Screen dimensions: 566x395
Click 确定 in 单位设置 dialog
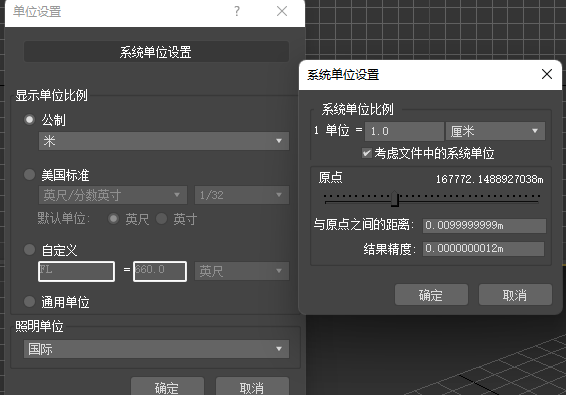tap(167, 386)
